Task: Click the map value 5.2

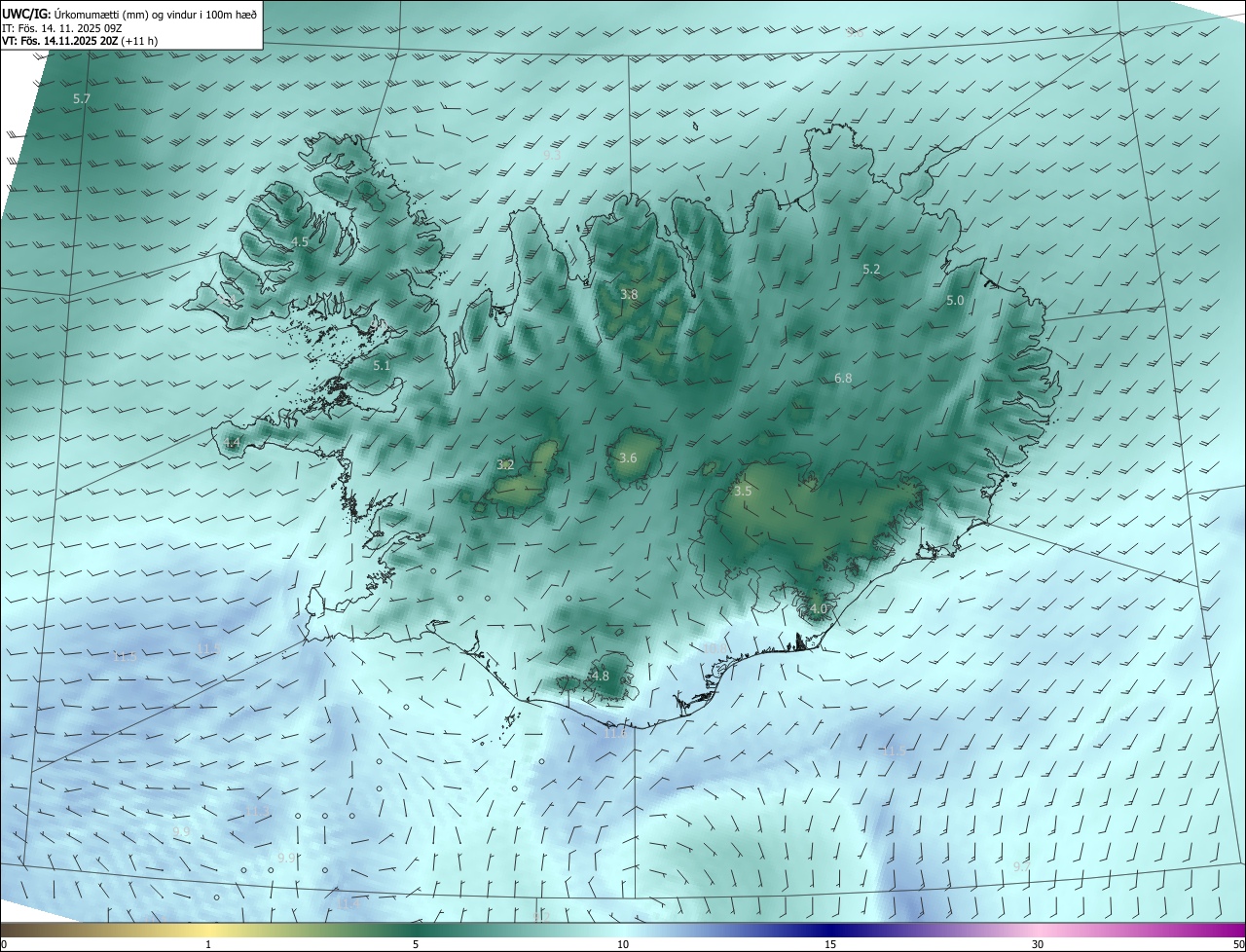Action: coord(871,270)
